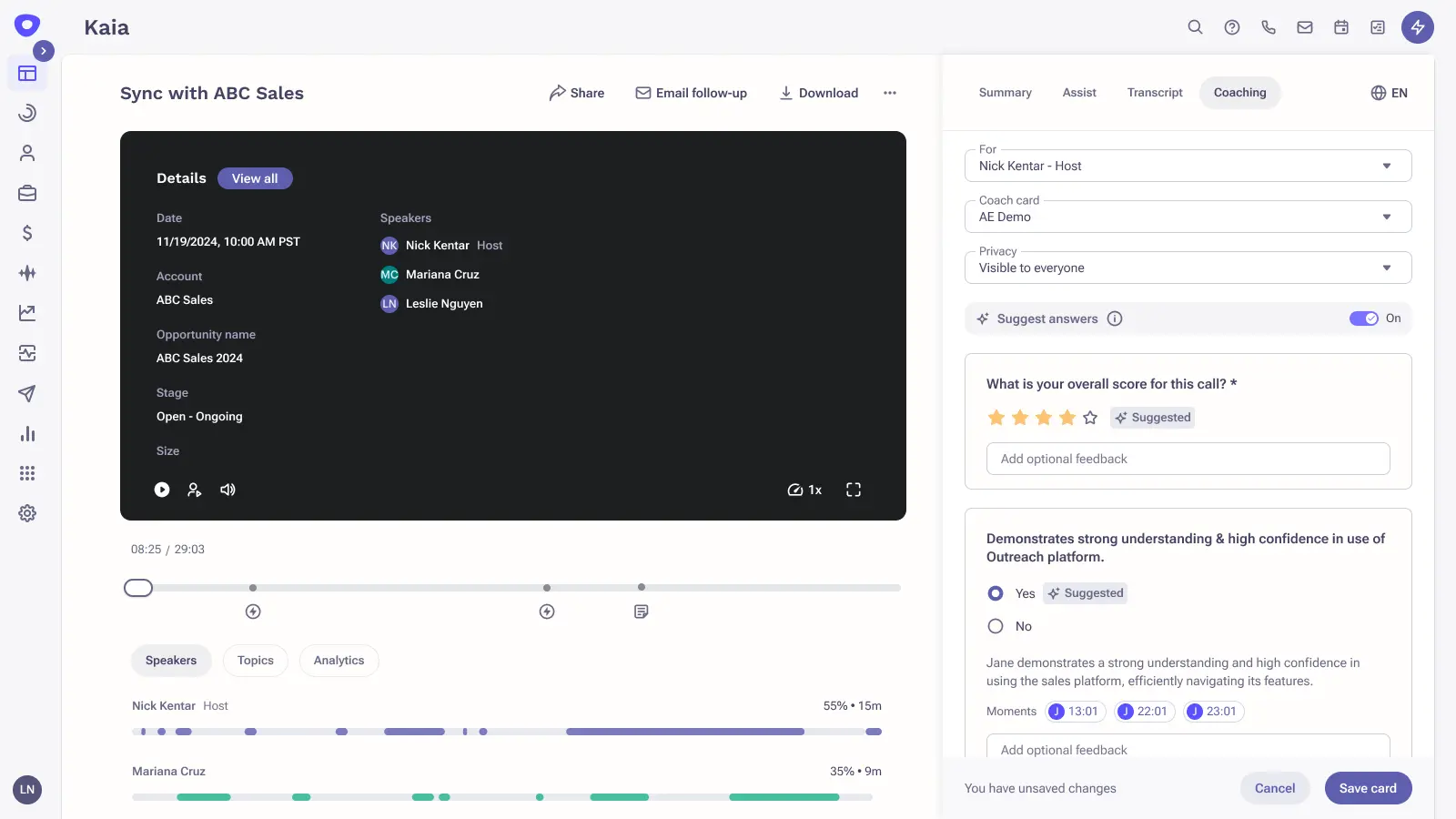Open the settings gear at sidebar bottom
The width and height of the screenshot is (1456, 819).
[x=27, y=512]
